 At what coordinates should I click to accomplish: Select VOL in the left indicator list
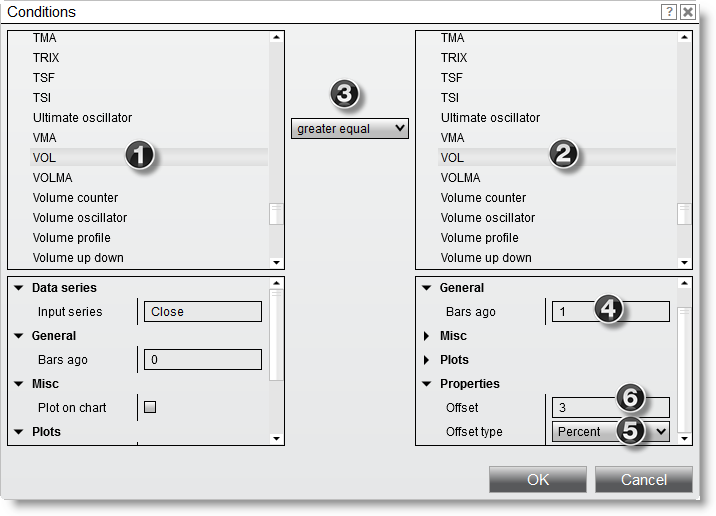[46, 158]
